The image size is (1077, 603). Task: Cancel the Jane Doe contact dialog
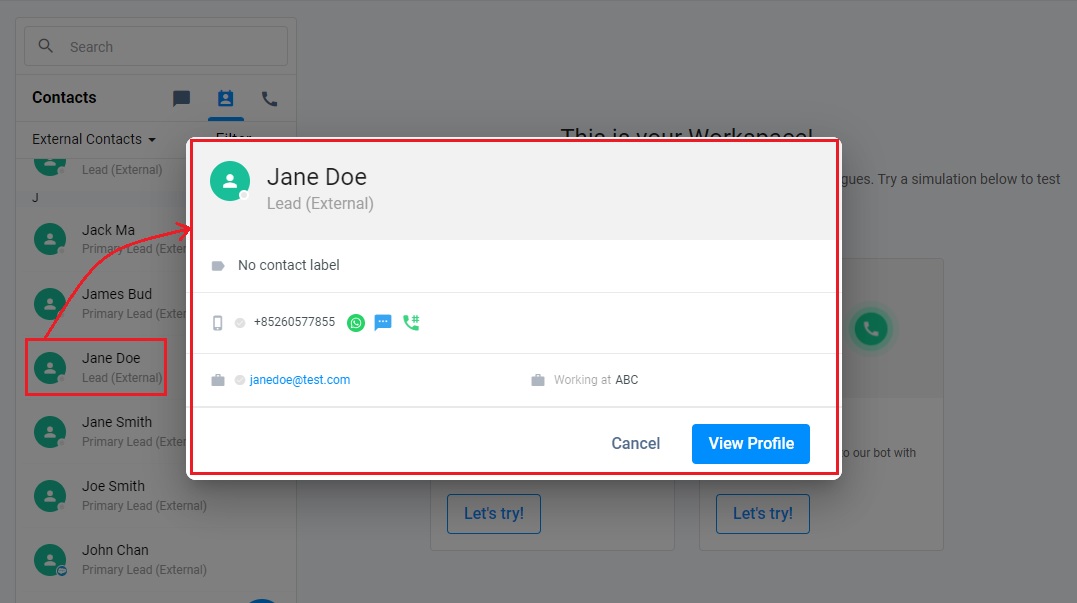tap(636, 443)
